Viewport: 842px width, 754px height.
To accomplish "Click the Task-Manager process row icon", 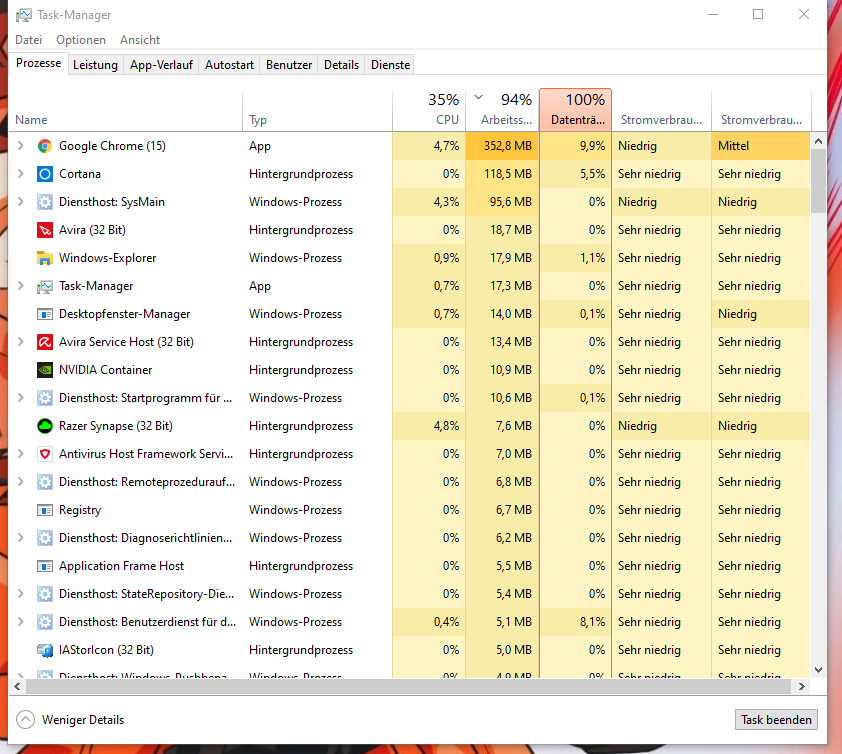I will (x=45, y=286).
